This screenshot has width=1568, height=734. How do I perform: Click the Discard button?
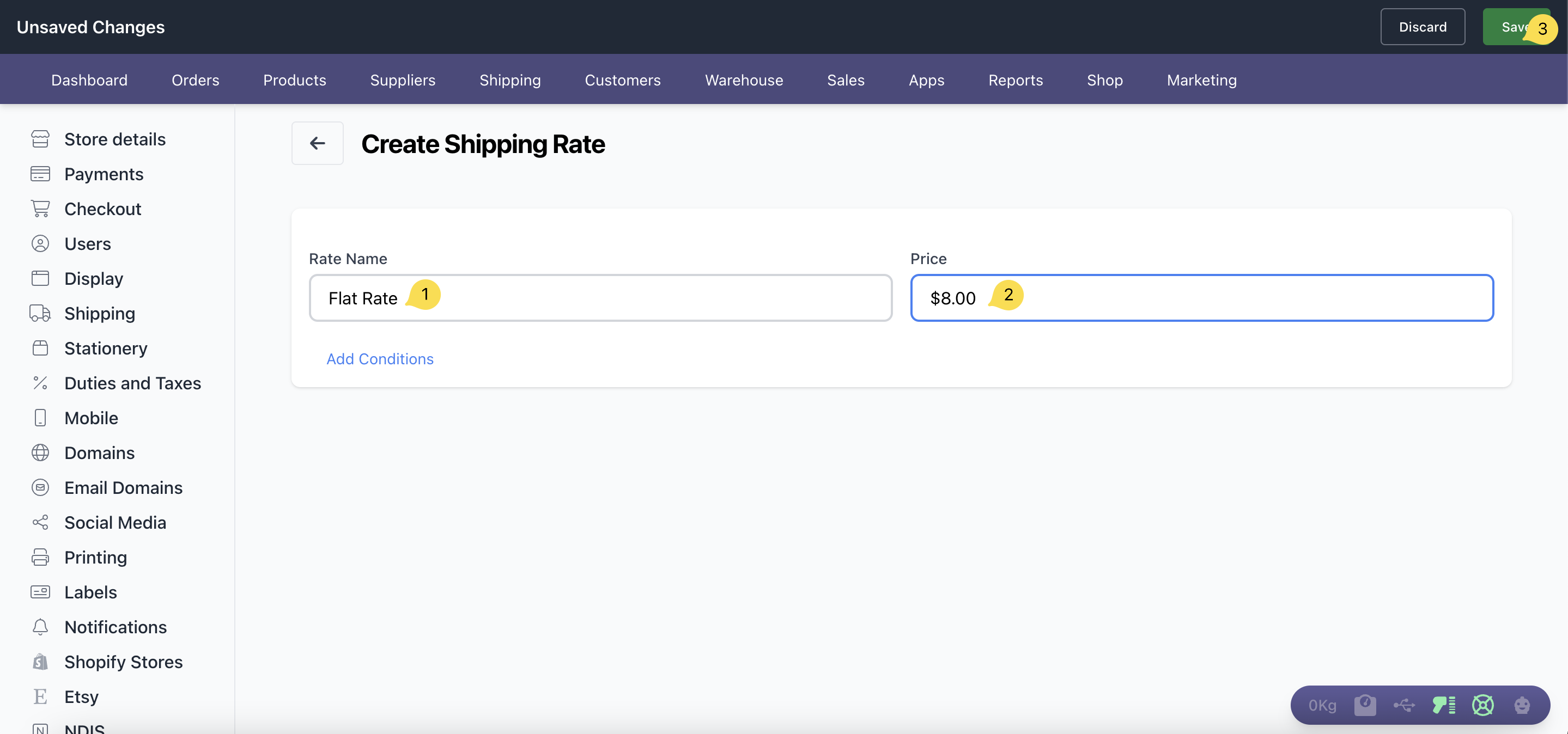pyautogui.click(x=1423, y=27)
